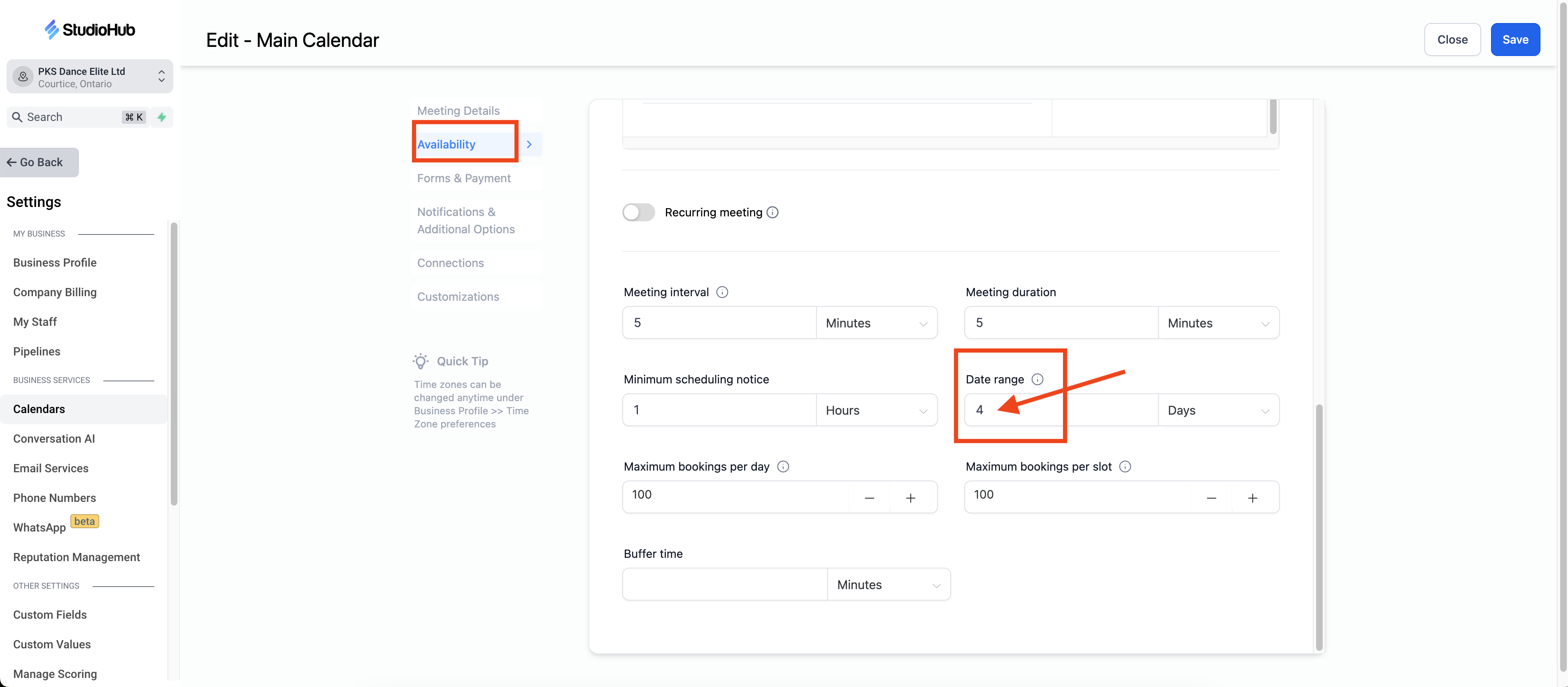
Task: Open Email Services in settings sidebar
Action: [51, 468]
